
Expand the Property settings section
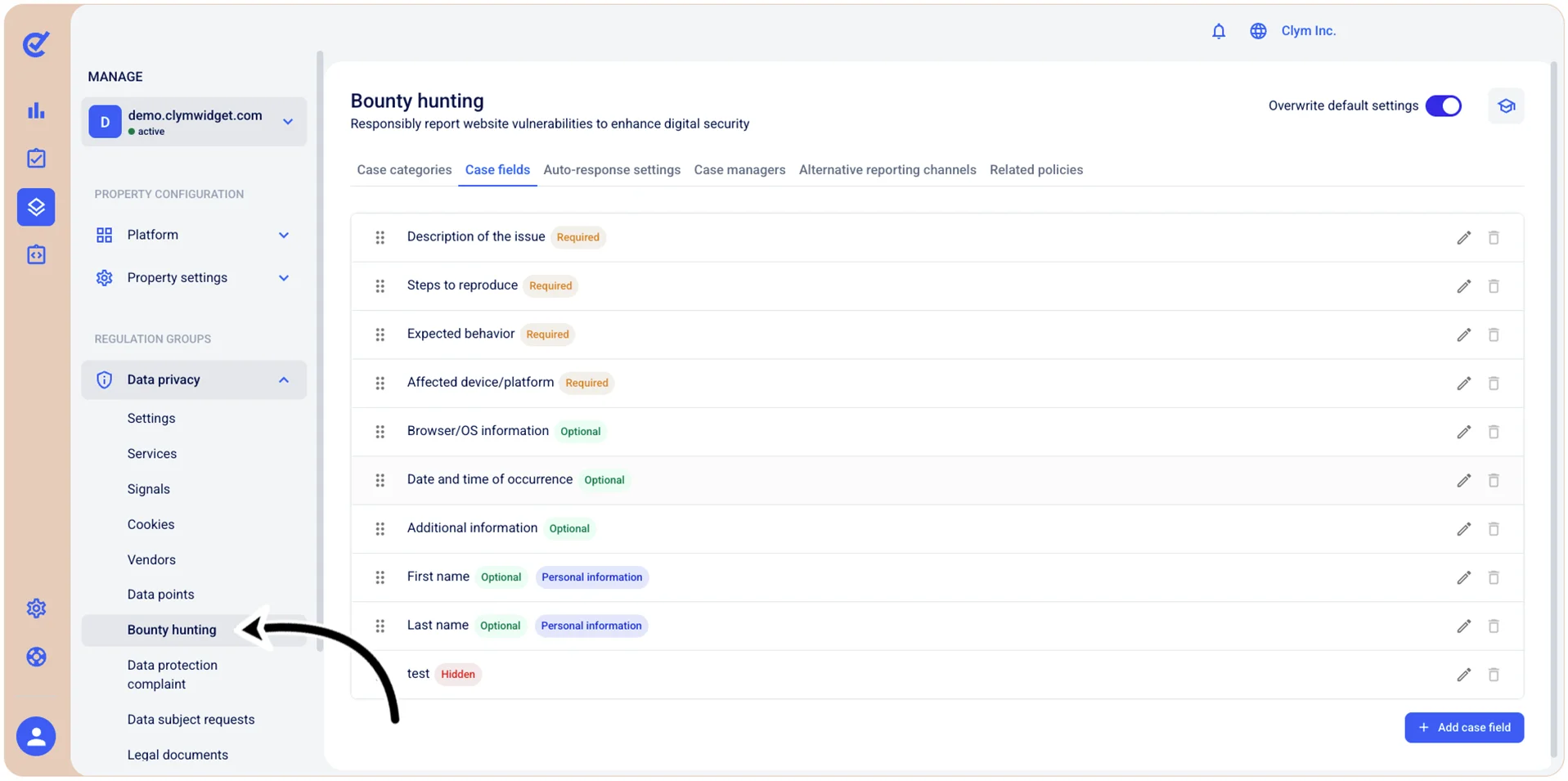(283, 278)
